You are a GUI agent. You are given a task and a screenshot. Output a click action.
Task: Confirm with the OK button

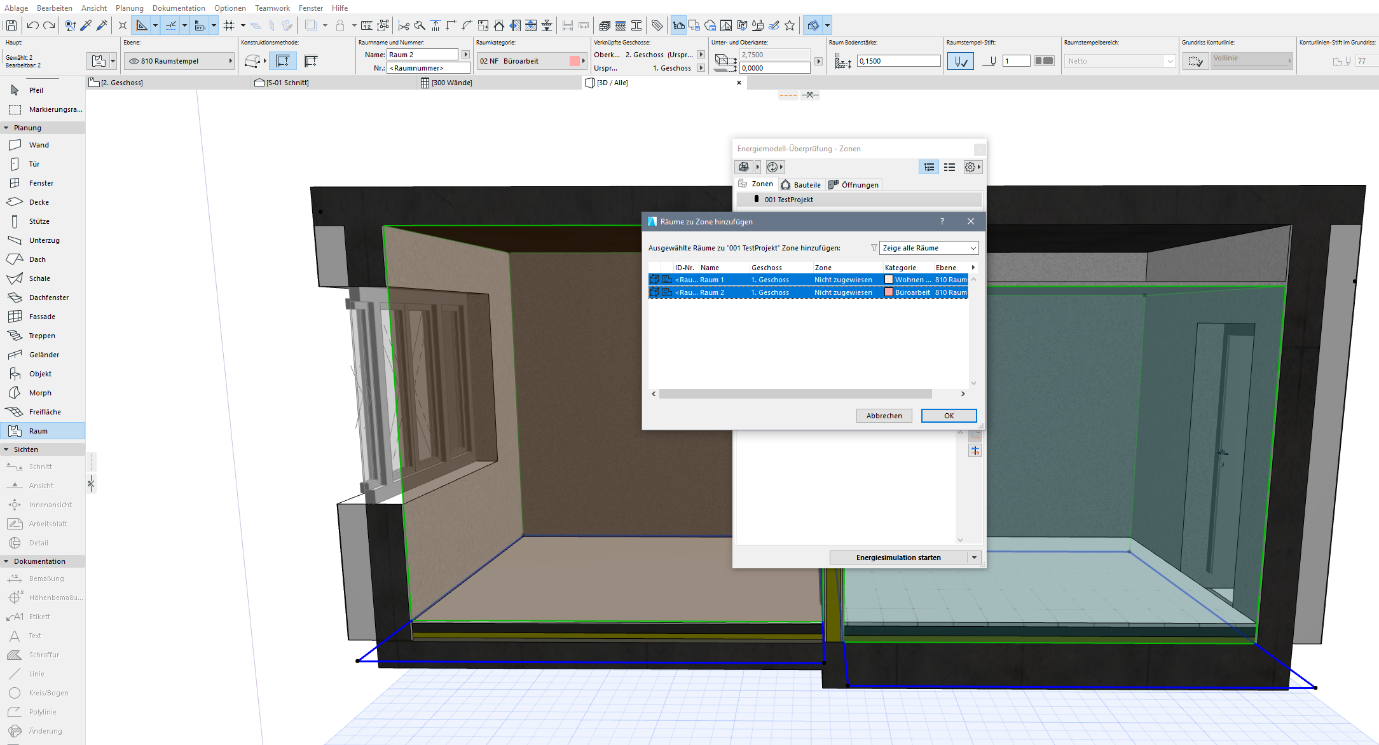(948, 416)
